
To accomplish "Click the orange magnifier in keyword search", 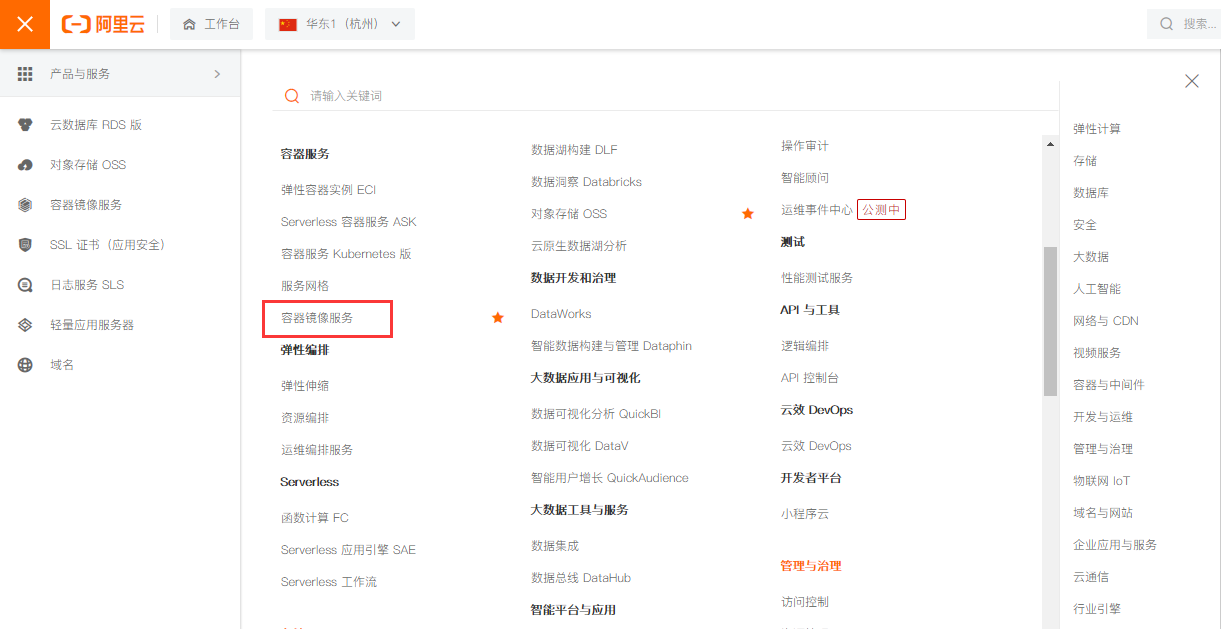I will tap(292, 96).
